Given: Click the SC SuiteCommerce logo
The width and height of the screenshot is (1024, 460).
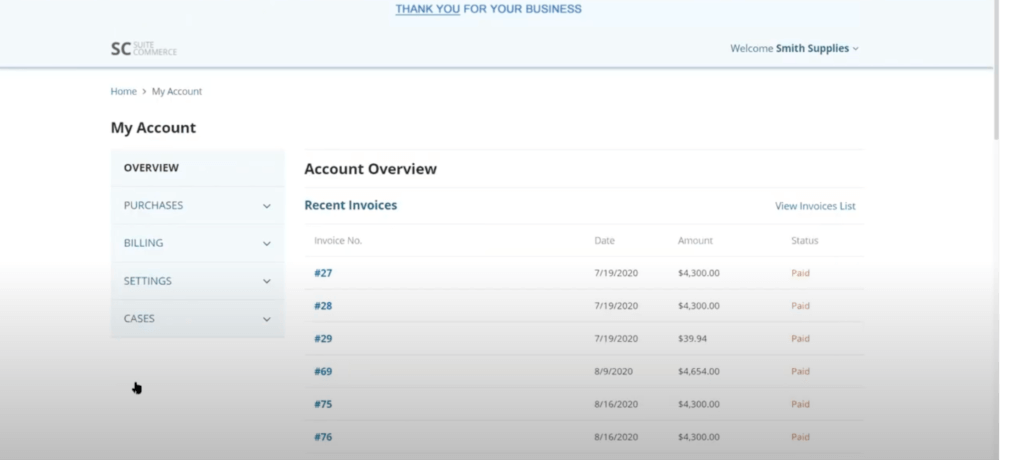Looking at the screenshot, I should click(x=143, y=48).
